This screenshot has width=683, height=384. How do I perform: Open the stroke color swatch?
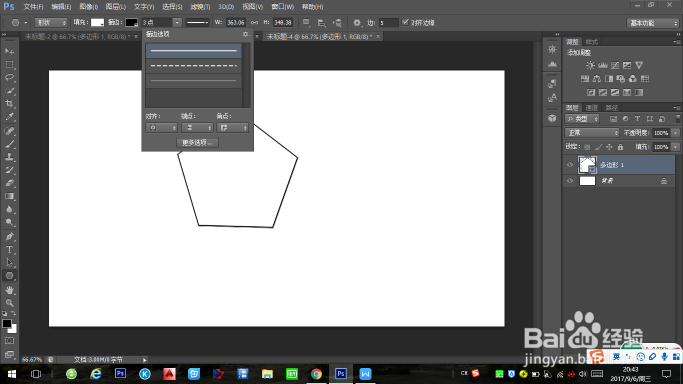(x=131, y=23)
